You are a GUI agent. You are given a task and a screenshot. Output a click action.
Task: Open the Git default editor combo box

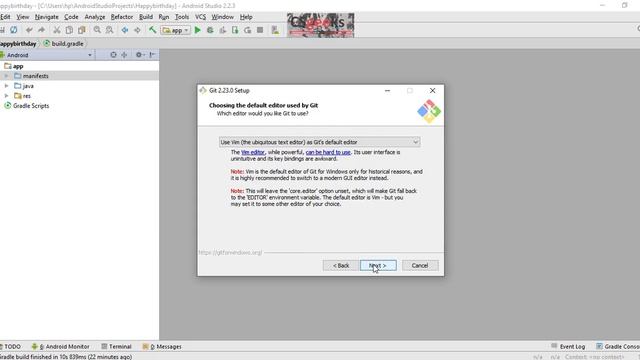click(320, 142)
